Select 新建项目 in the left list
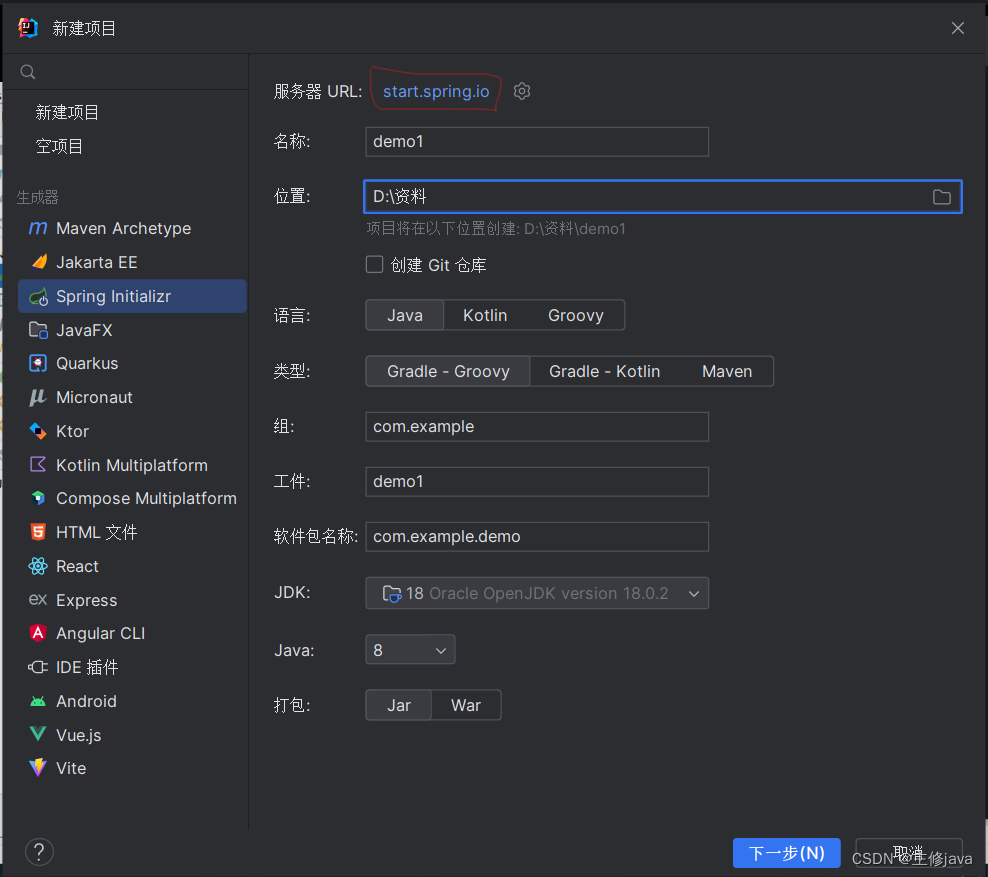 pos(67,112)
